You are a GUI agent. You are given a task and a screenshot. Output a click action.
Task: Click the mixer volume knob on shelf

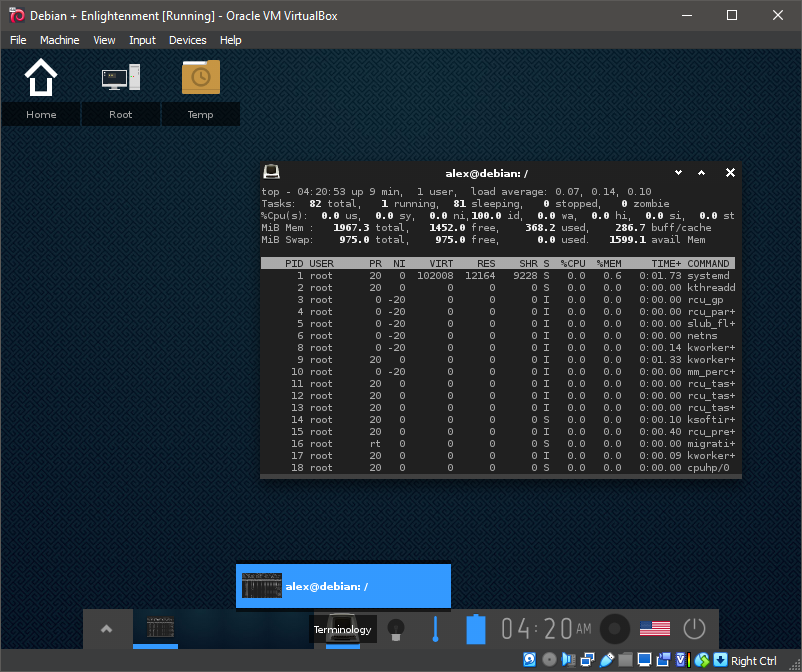tap(614, 629)
